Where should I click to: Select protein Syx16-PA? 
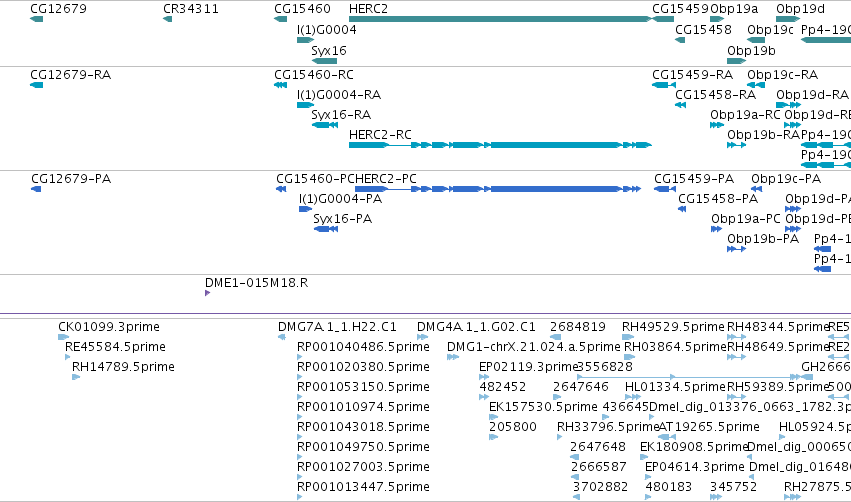pyautogui.click(x=342, y=219)
